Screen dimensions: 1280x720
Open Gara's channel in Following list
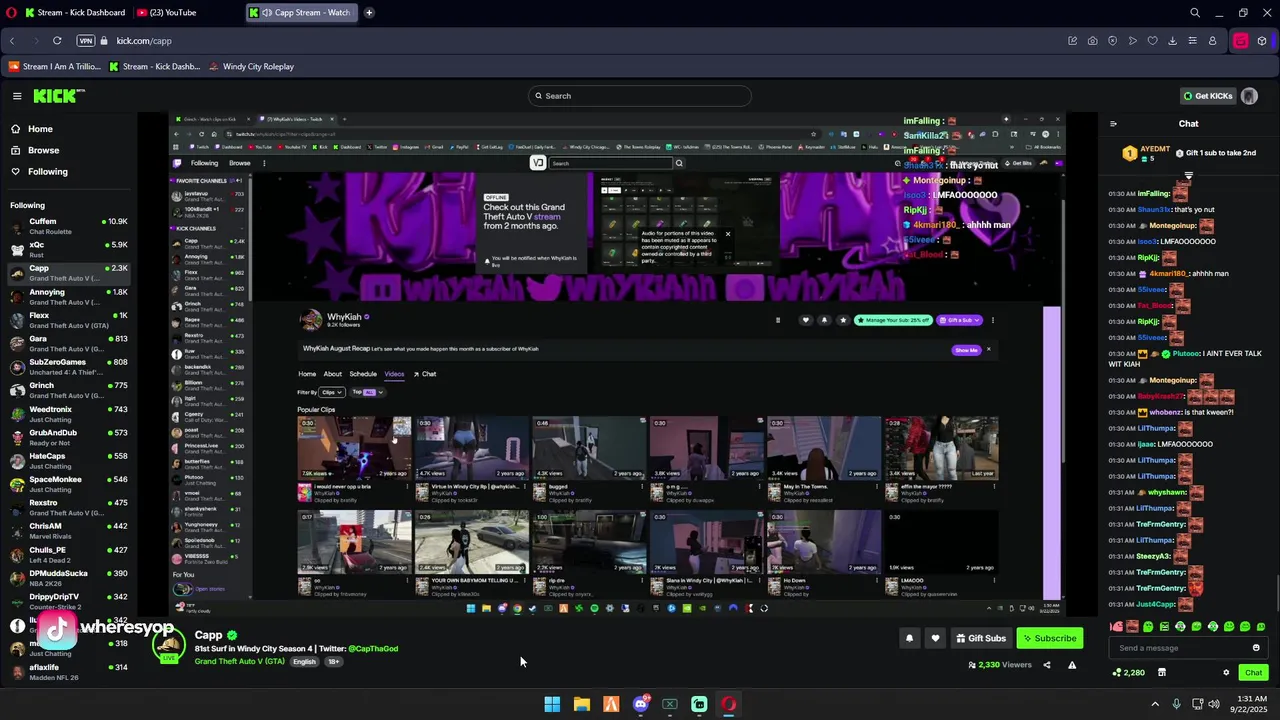[68, 343]
